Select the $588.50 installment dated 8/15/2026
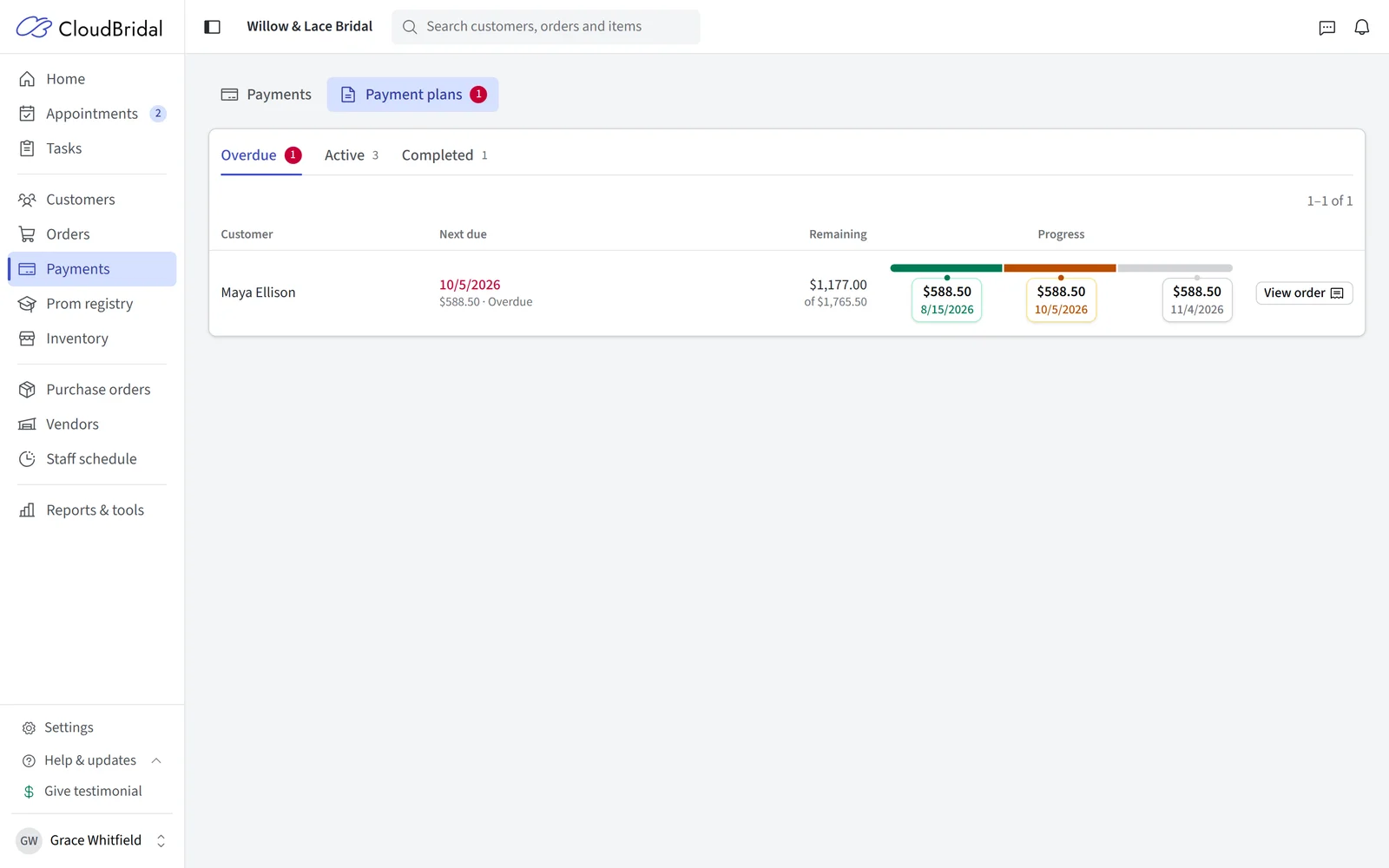 point(947,300)
